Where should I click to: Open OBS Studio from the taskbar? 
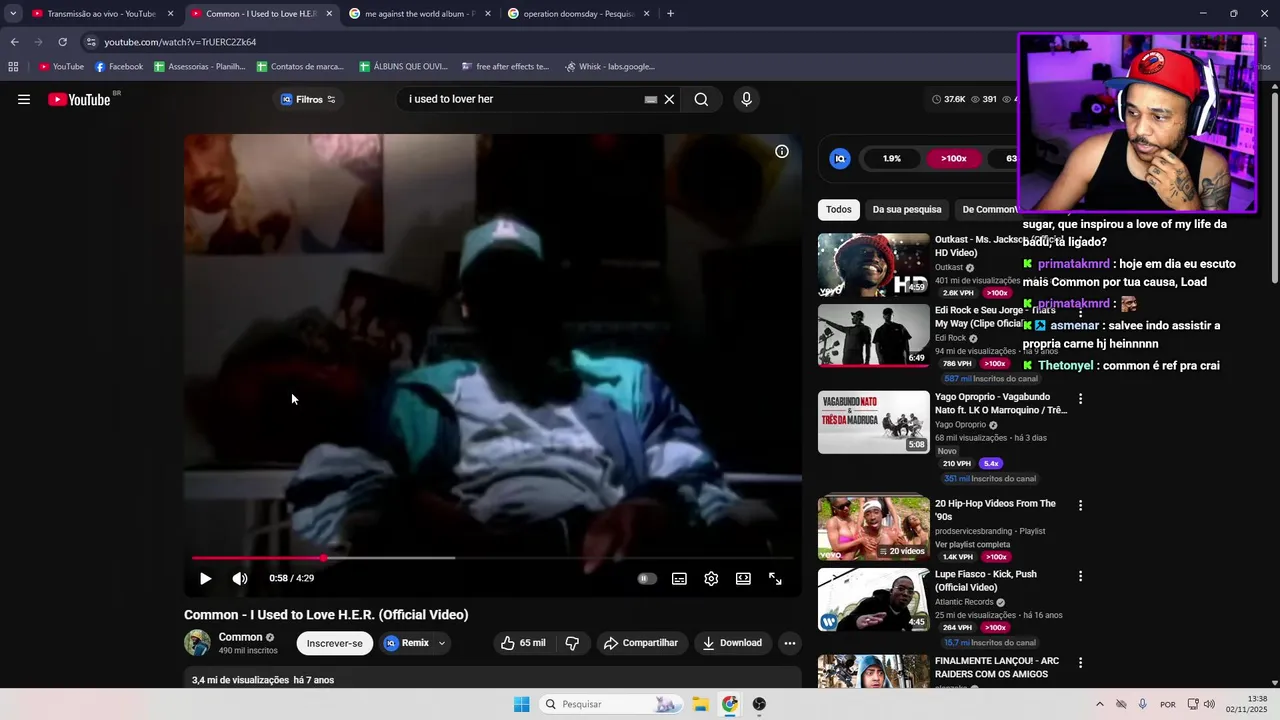tap(759, 704)
